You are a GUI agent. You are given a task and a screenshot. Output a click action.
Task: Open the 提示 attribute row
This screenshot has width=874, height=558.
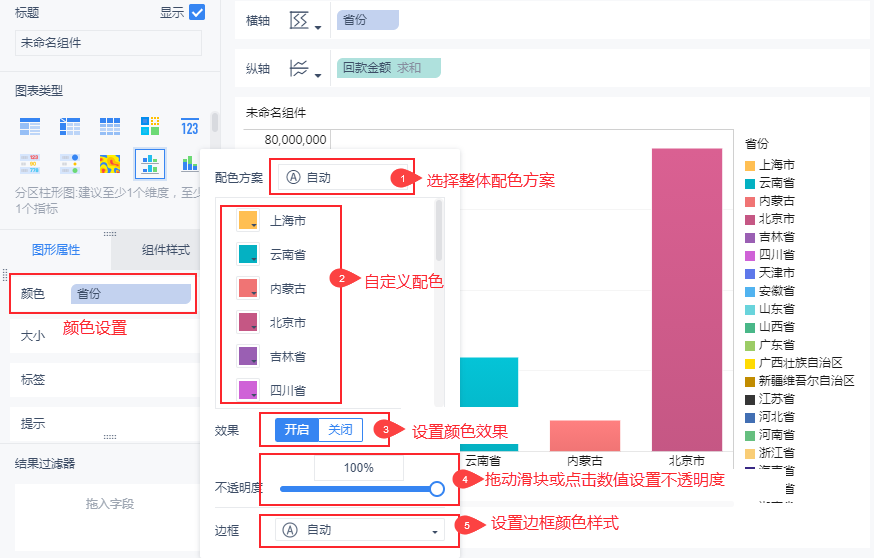104,424
